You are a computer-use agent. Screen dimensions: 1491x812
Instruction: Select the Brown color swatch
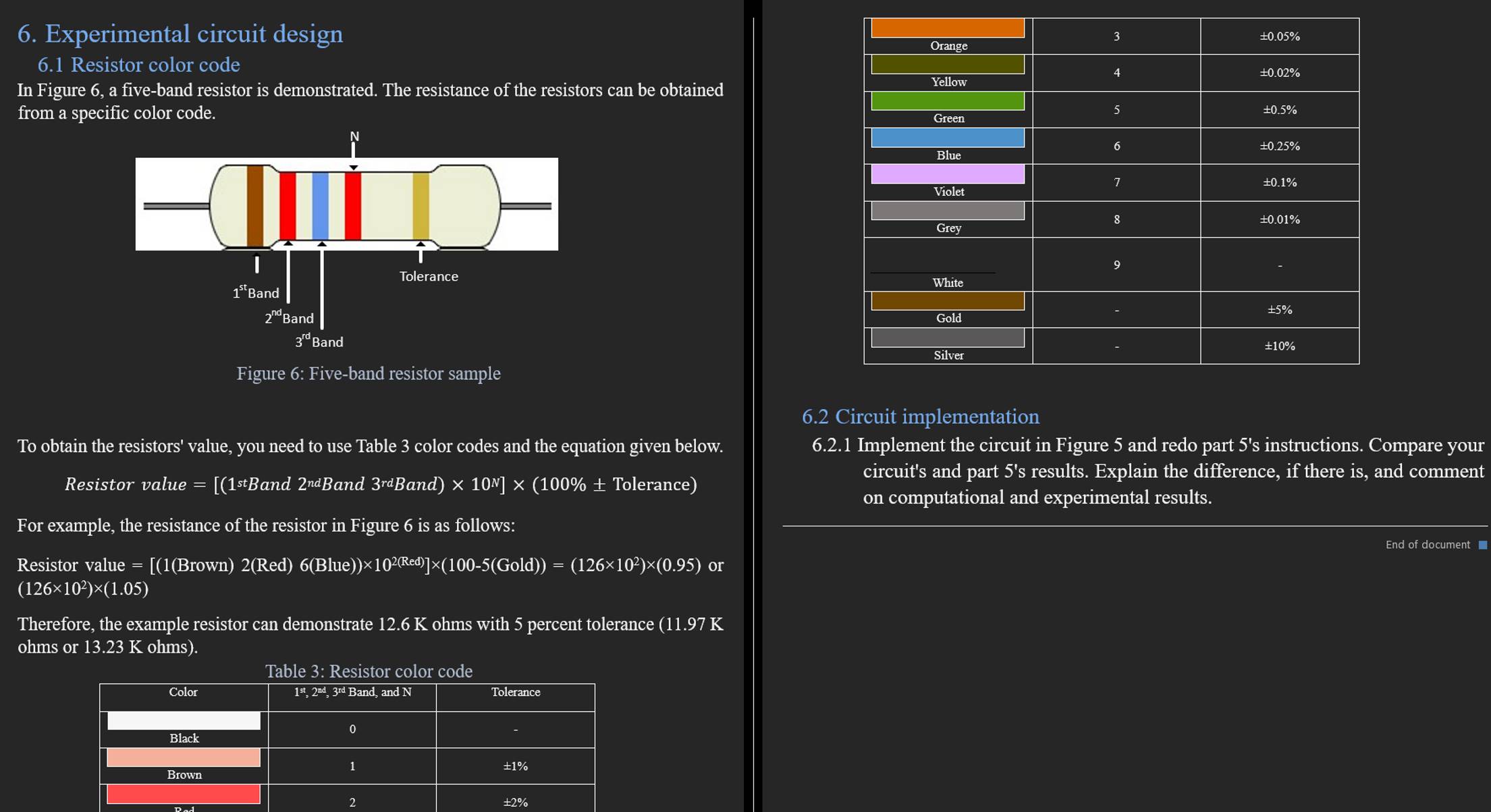pyautogui.click(x=183, y=757)
